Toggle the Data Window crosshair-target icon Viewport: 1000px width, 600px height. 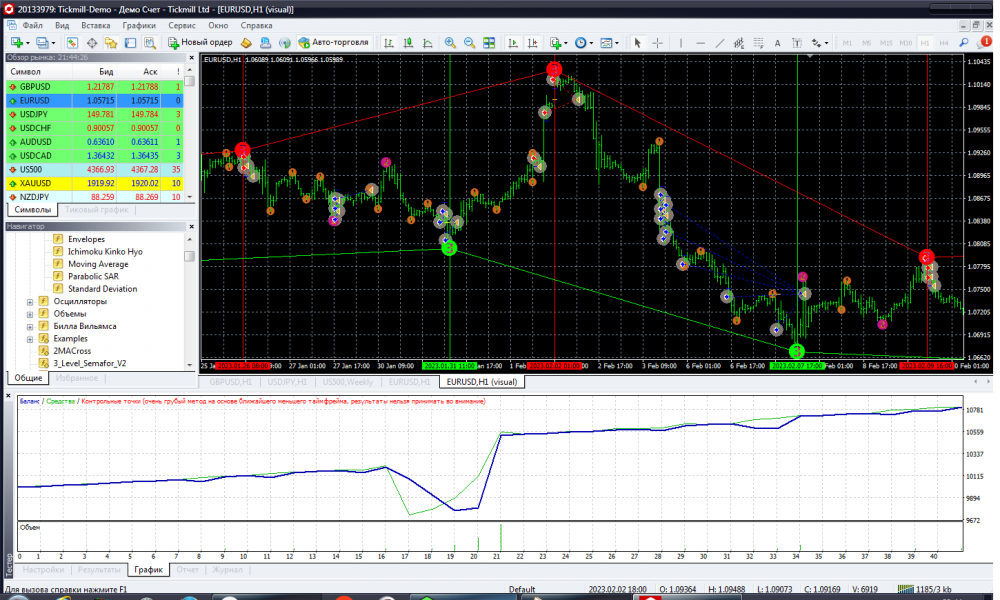pos(92,43)
